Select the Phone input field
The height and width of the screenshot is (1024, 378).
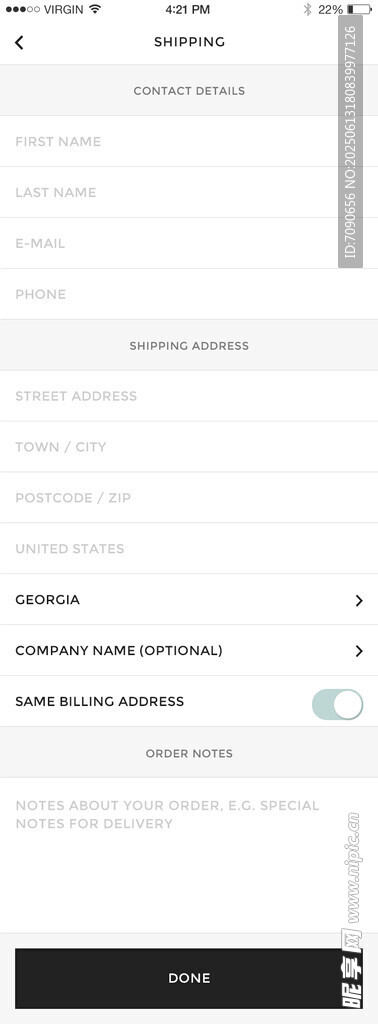click(189, 295)
